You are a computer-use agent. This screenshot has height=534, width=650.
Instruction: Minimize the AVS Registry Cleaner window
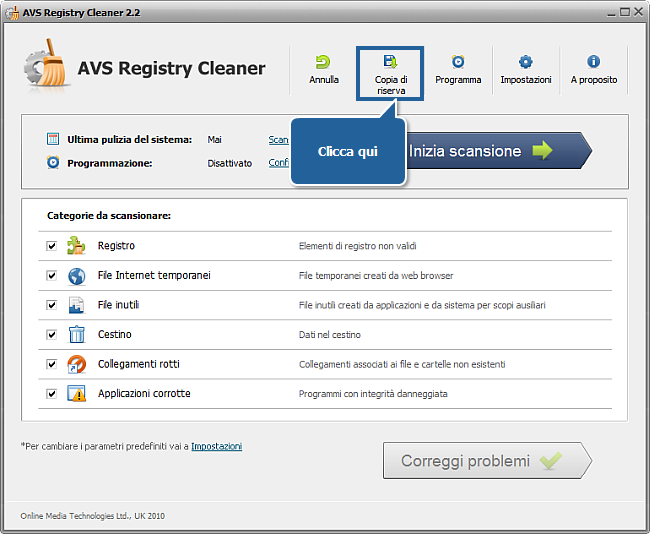(x=611, y=13)
